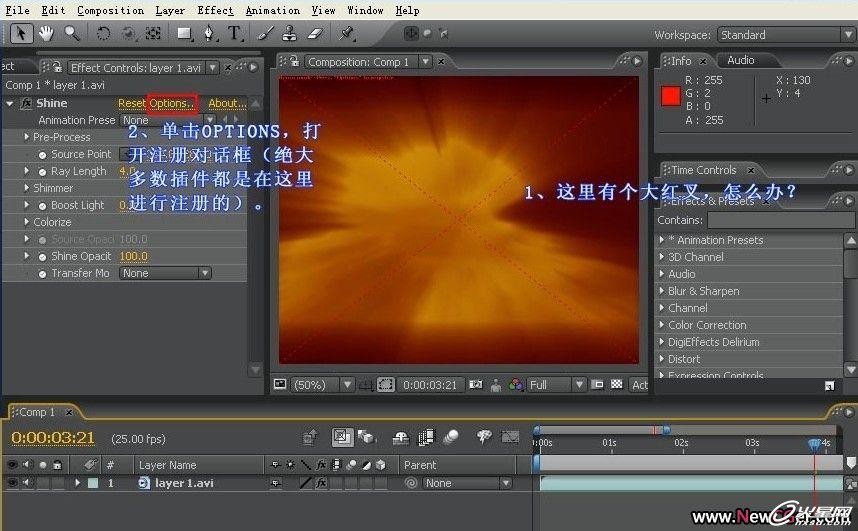The image size is (858, 531).
Task: Click the shy layers timeline icon
Action: (401, 437)
